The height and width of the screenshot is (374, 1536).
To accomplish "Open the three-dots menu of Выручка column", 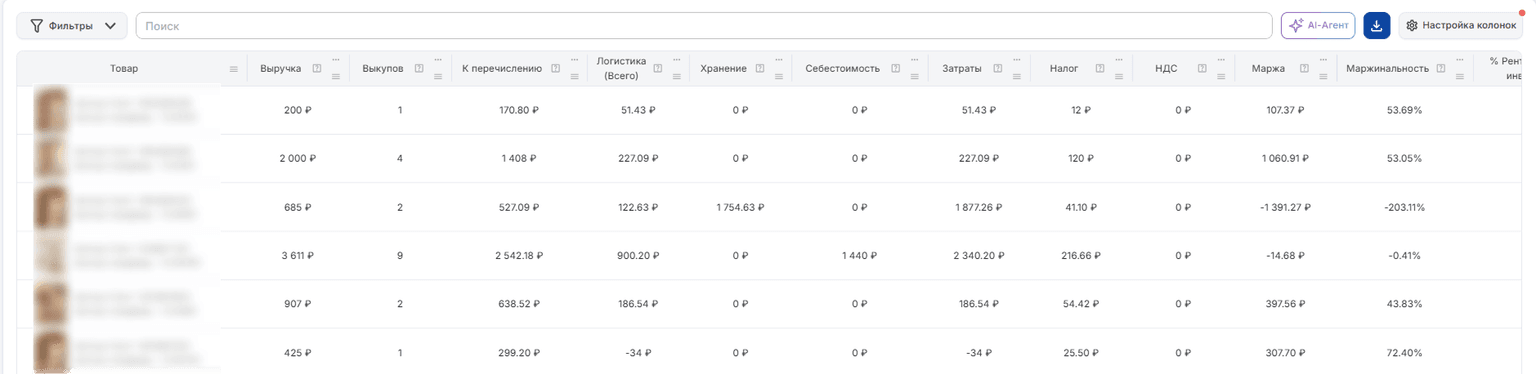I will pyautogui.click(x=336, y=60).
